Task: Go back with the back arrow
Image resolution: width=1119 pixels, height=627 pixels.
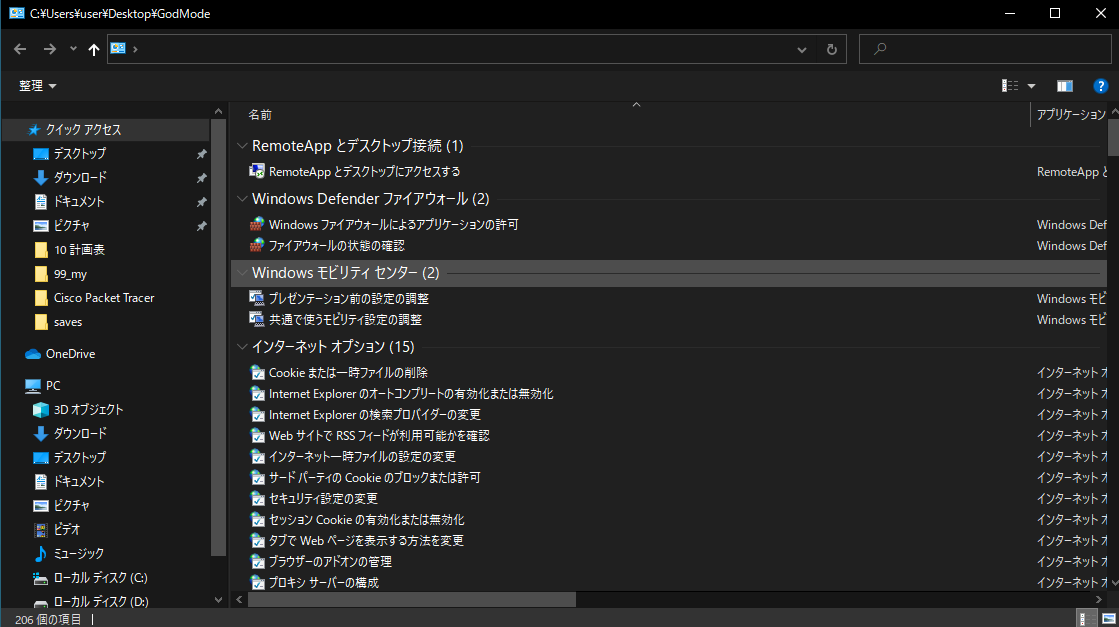Action: 20,49
